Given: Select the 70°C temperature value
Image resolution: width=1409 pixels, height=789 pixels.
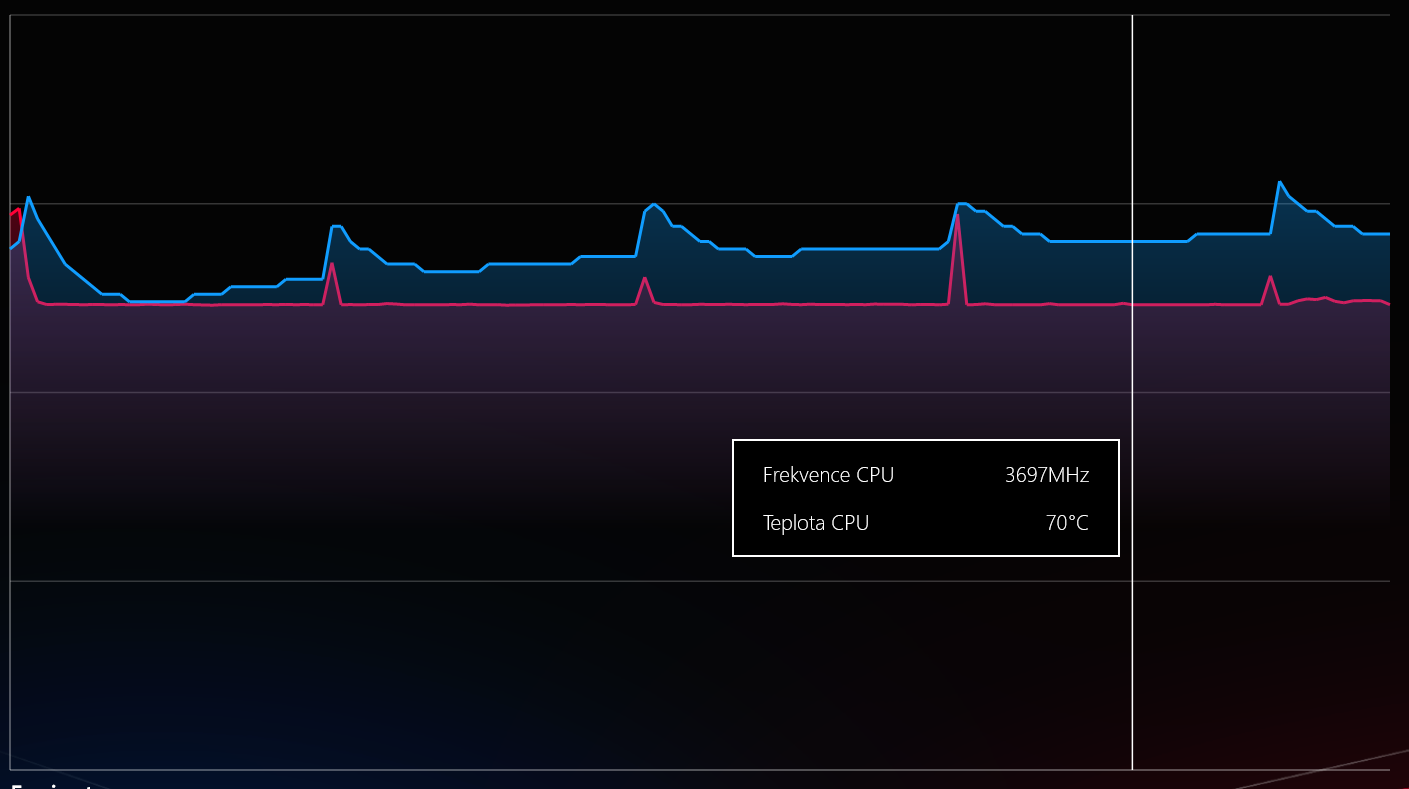Looking at the screenshot, I should pos(1067,523).
